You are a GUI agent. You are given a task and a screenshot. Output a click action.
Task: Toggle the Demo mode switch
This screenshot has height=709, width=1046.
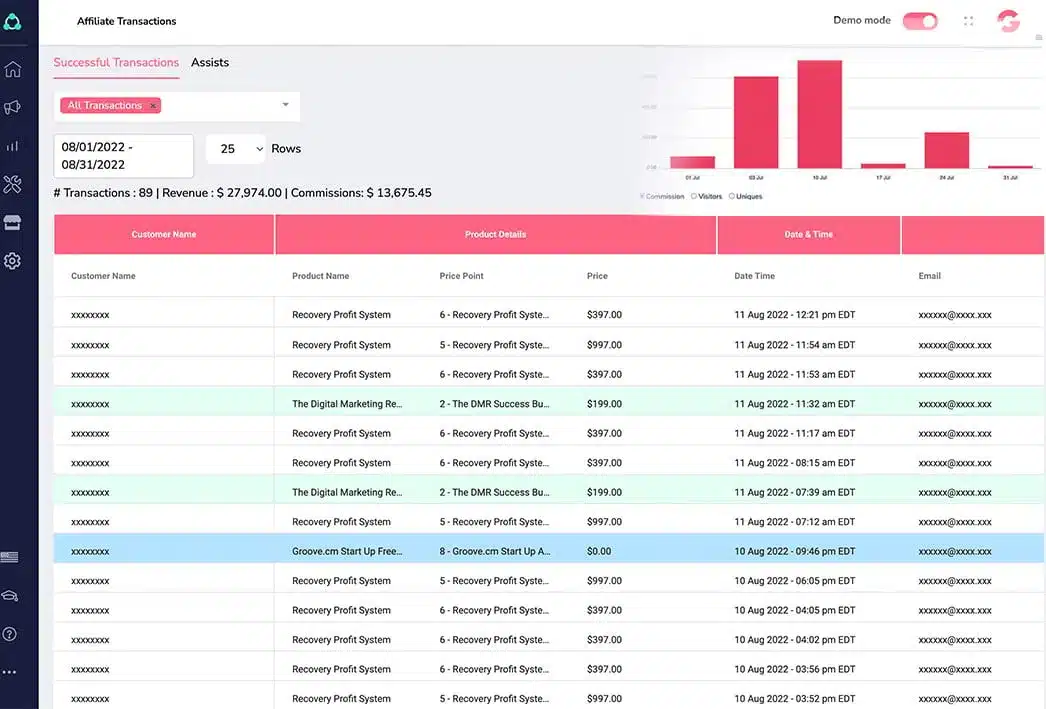point(920,21)
